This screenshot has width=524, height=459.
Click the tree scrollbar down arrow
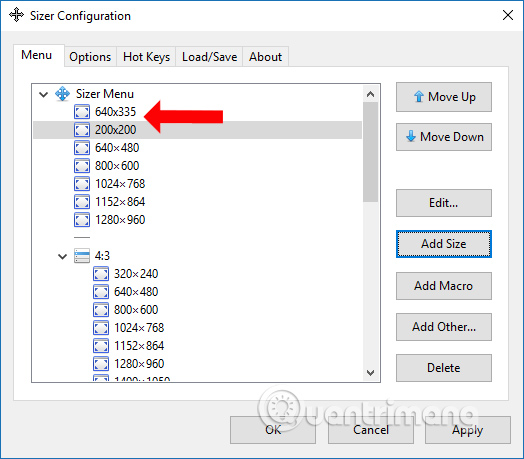pyautogui.click(x=370, y=372)
